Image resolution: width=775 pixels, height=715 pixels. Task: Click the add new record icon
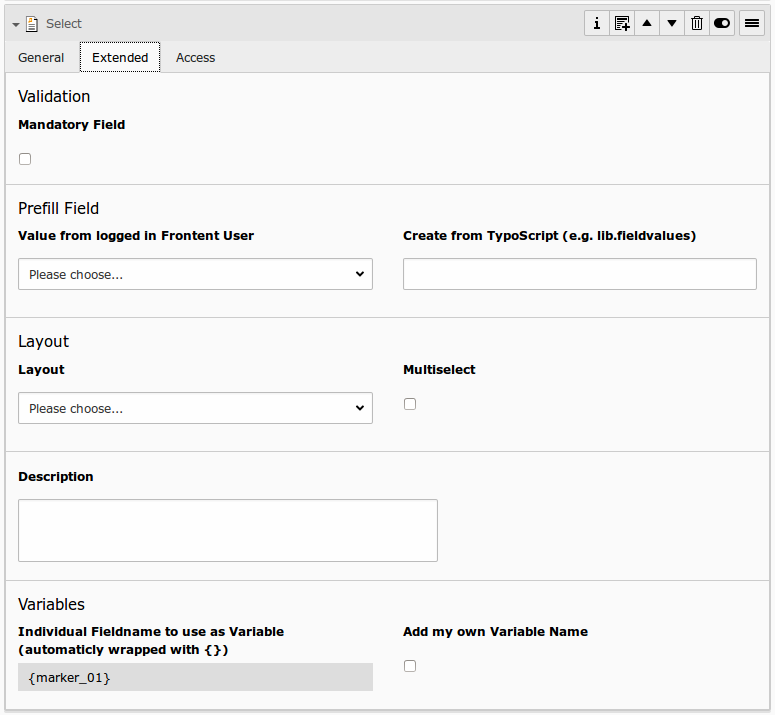(622, 23)
